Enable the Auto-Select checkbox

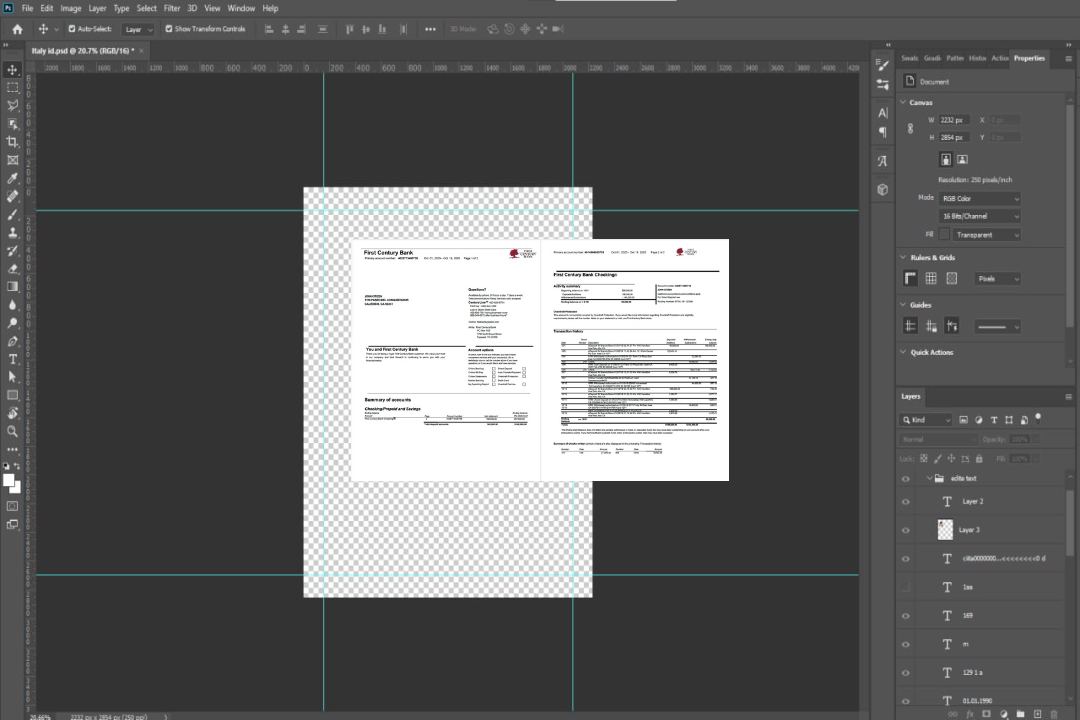point(71,29)
